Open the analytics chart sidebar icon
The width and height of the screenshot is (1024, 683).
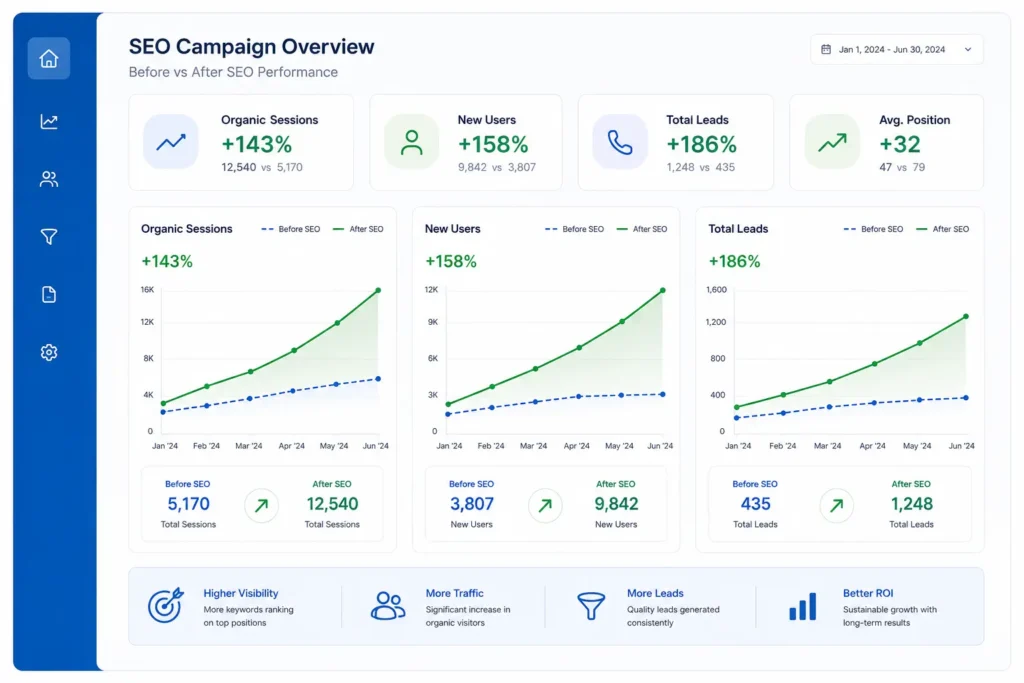coord(49,121)
